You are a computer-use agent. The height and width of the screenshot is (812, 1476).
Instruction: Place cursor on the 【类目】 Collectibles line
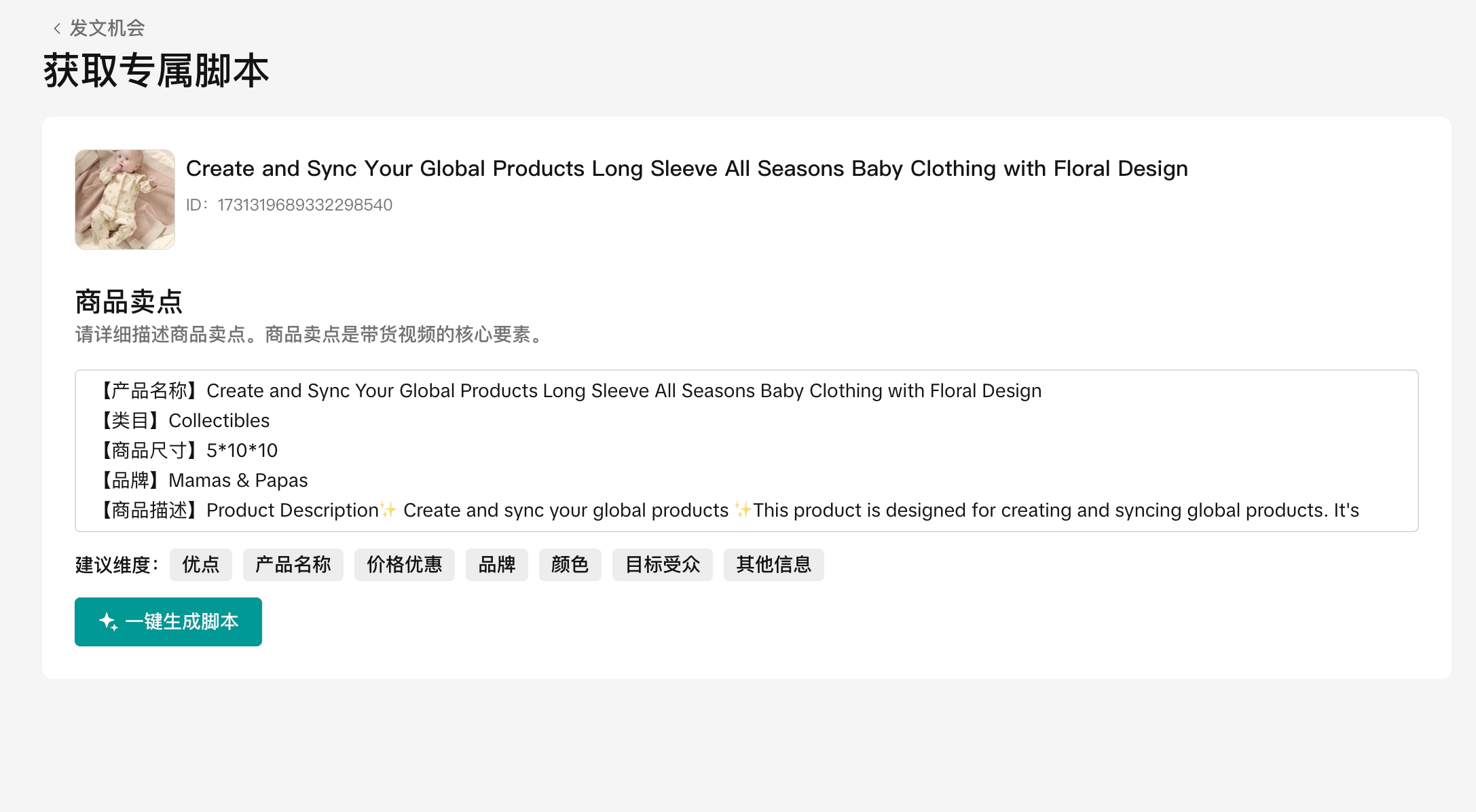tap(186, 421)
